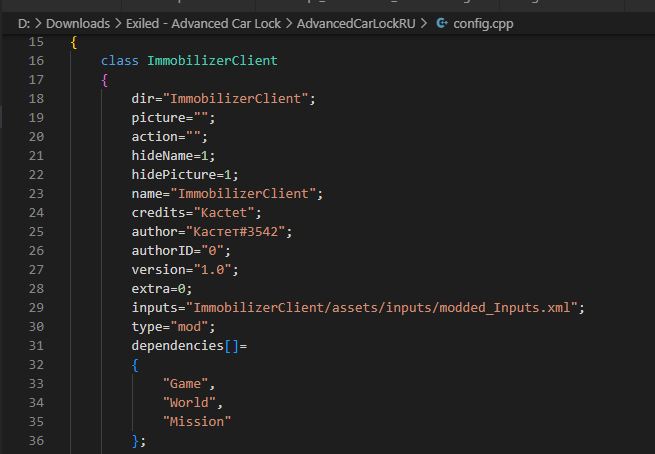Click line number 16 in the gutter
Image resolution: width=655 pixels, height=454 pixels.
click(36, 61)
